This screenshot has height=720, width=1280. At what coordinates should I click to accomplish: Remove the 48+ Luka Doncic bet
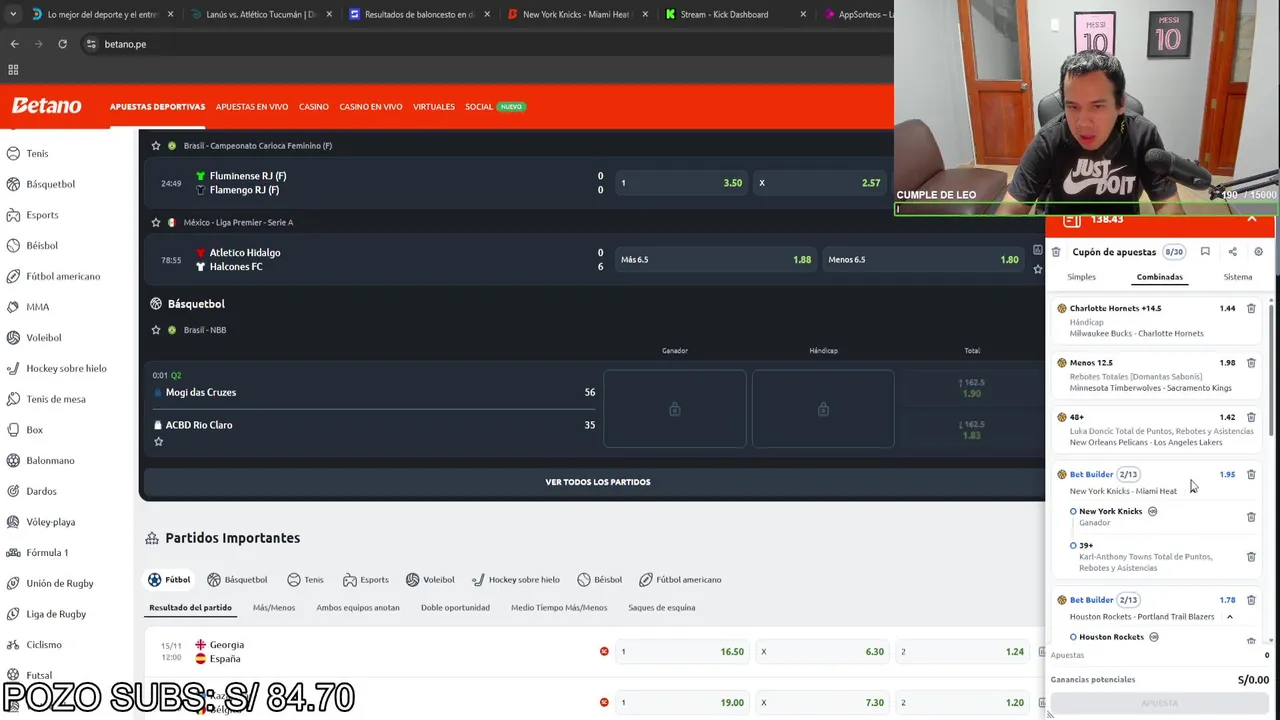tap(1251, 417)
